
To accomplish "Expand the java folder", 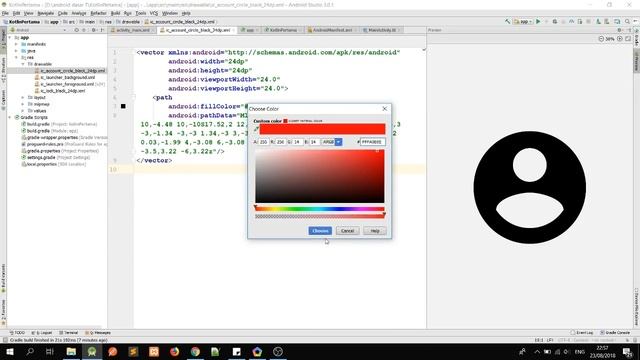I will pos(16,51).
